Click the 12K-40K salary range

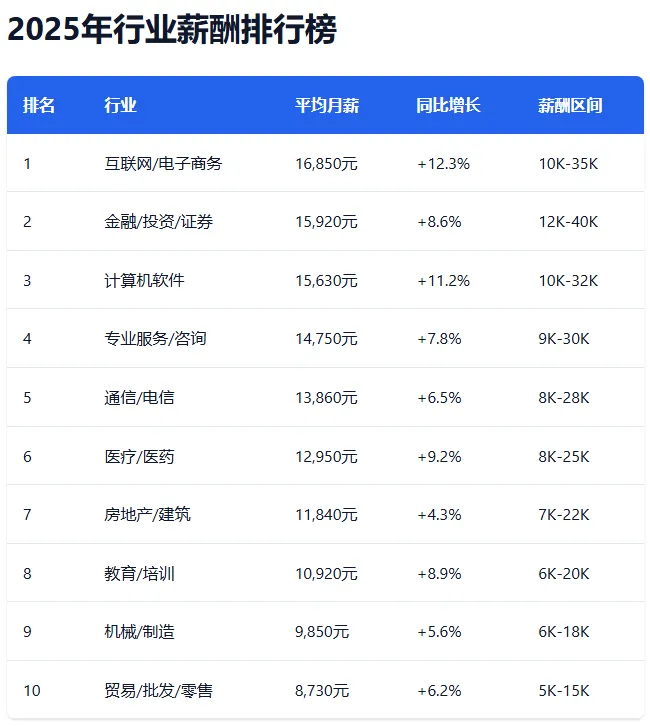click(568, 222)
